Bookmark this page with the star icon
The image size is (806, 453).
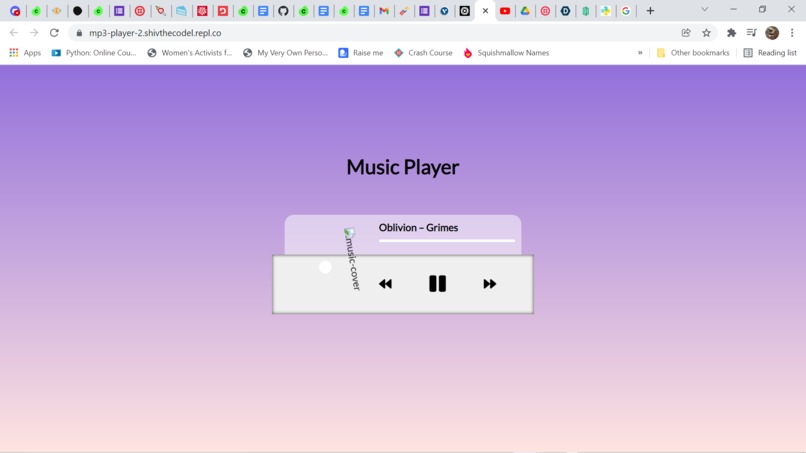706,32
